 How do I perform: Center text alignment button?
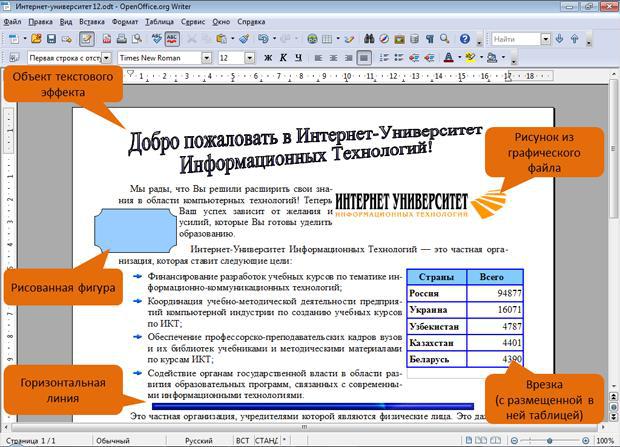pos(333,58)
